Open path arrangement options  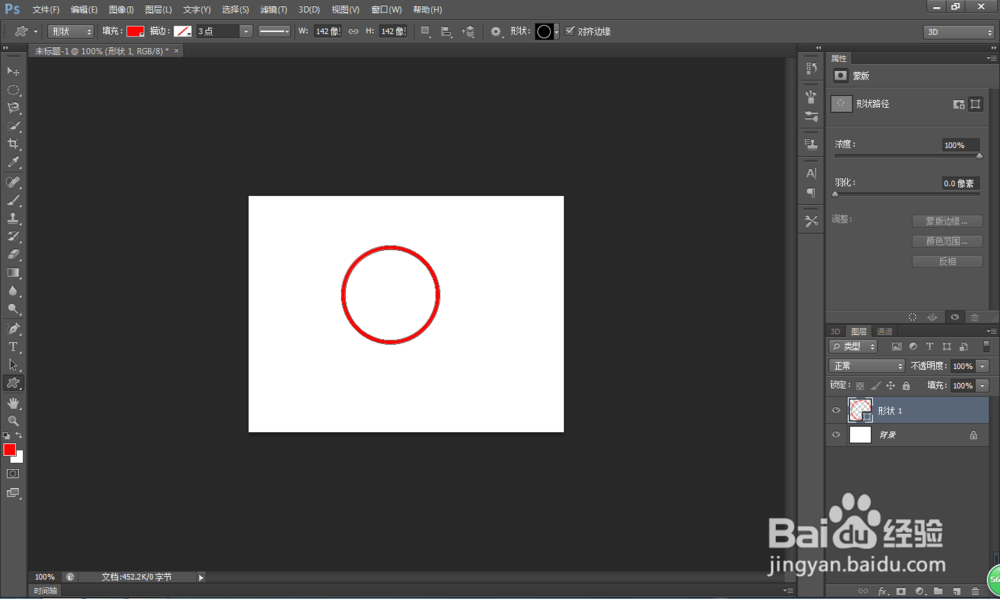[x=468, y=31]
